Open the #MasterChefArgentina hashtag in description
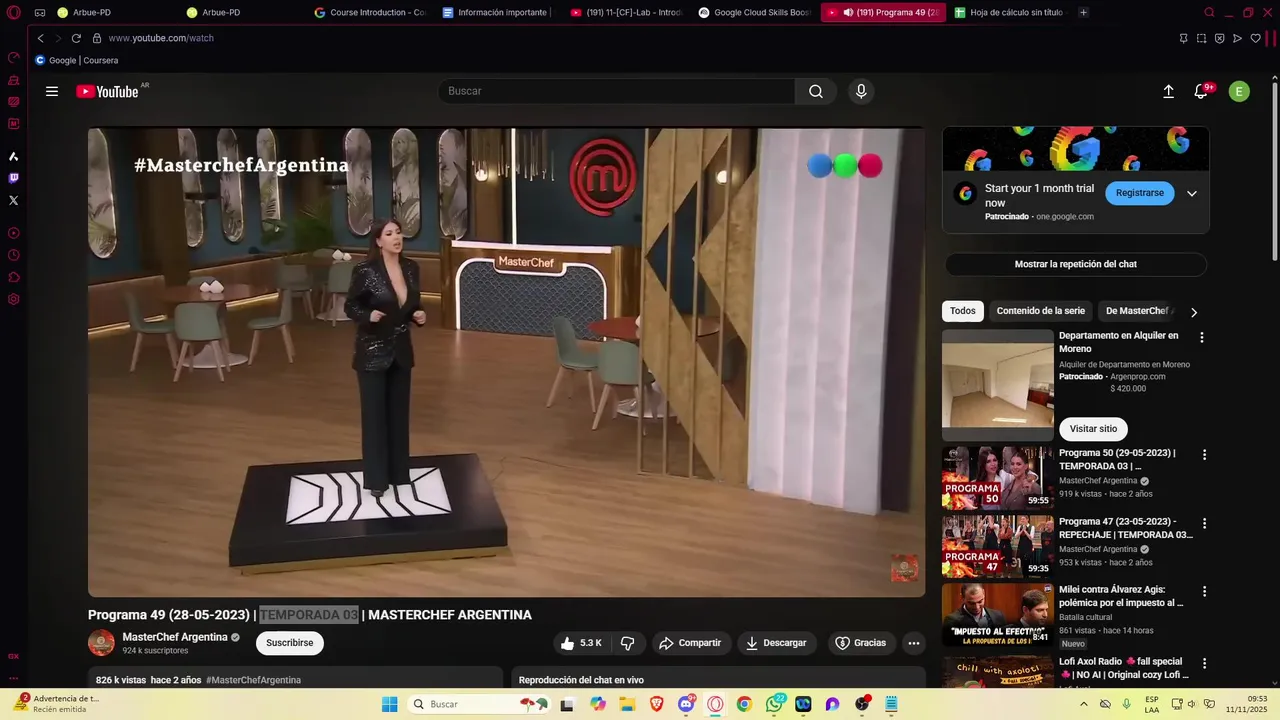 point(253,680)
